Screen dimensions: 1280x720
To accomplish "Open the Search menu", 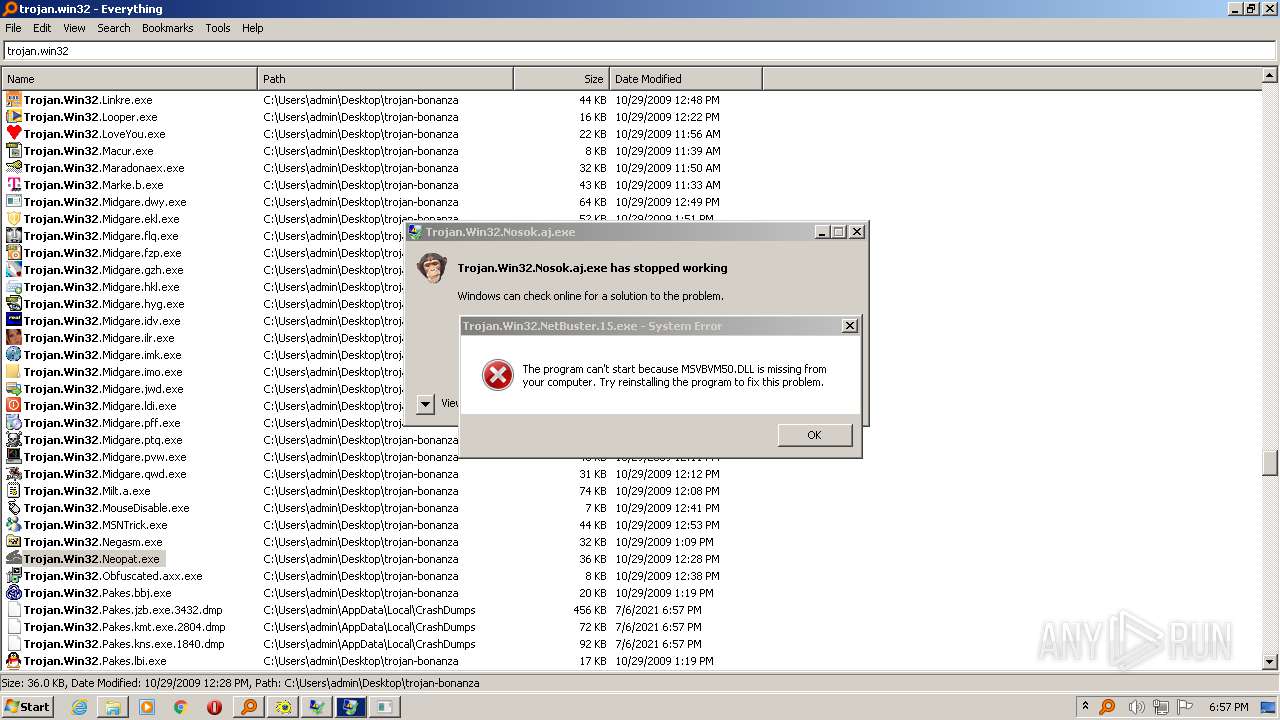I will 114,28.
